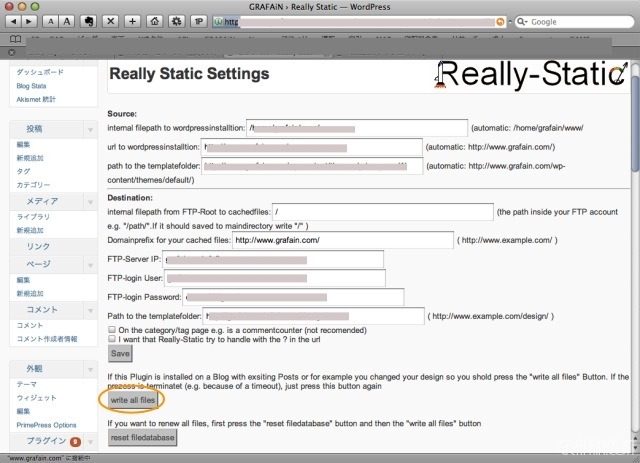Screen dimensions: 640x463
Task: Click the Domainprefix for cached files field
Action: [343, 240]
